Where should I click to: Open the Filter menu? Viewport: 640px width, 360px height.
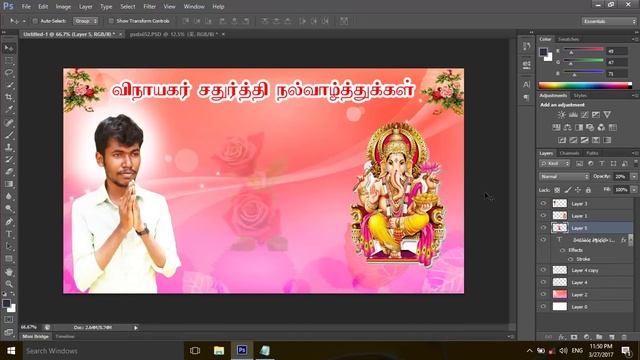pyautogui.click(x=150, y=7)
